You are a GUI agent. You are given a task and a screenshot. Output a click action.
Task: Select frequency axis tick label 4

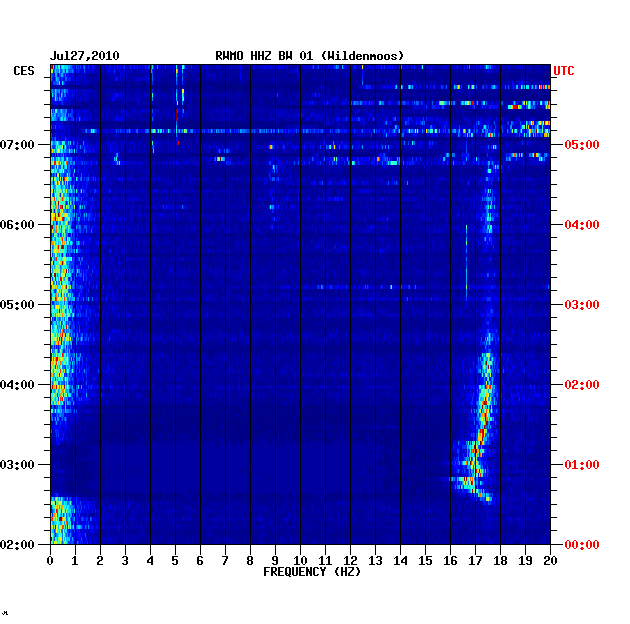pos(150,561)
